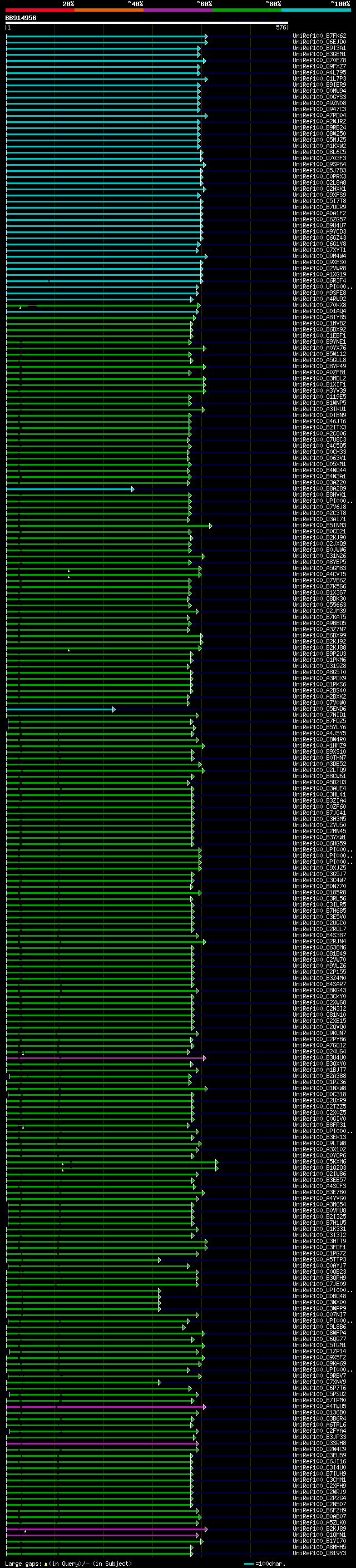Click the orange ~40% identity scale segment

click(x=110, y=11)
